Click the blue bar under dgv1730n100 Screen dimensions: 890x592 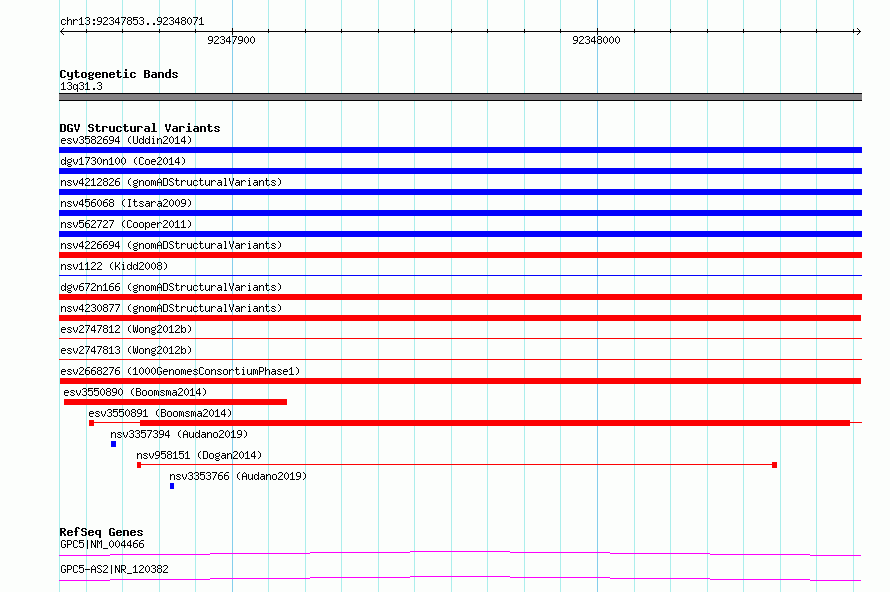(460, 171)
